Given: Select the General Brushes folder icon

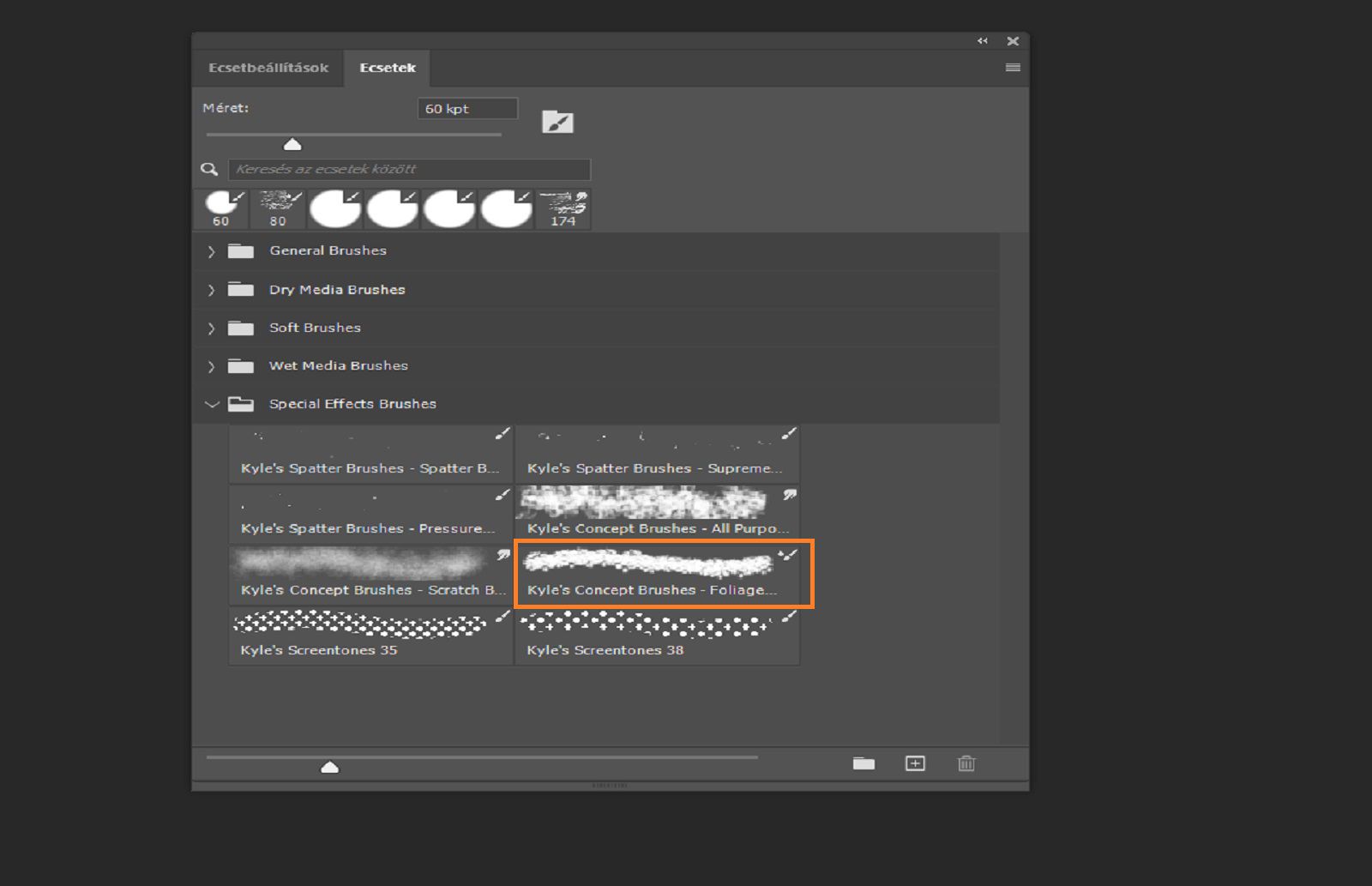Looking at the screenshot, I should [241, 250].
